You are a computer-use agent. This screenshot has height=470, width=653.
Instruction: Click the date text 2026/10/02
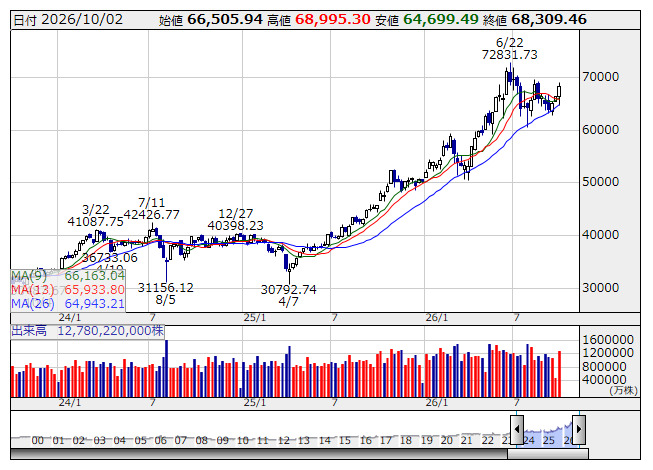[x=82, y=20]
